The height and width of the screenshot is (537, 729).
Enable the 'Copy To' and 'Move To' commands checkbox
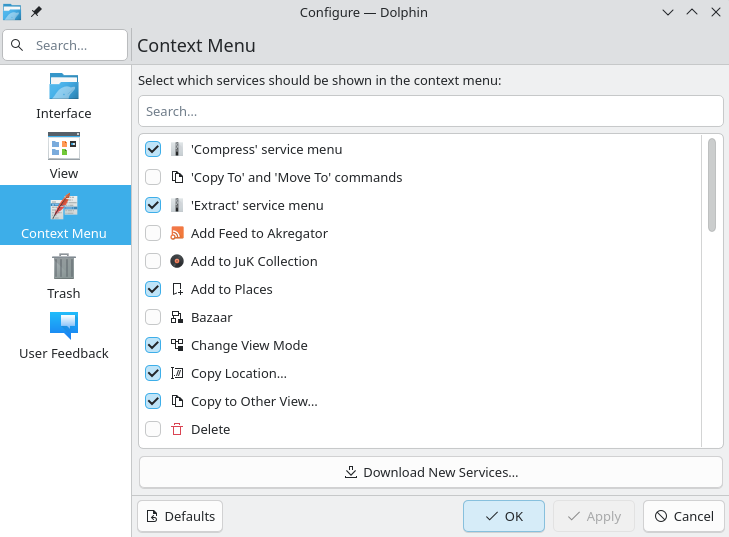[153, 177]
